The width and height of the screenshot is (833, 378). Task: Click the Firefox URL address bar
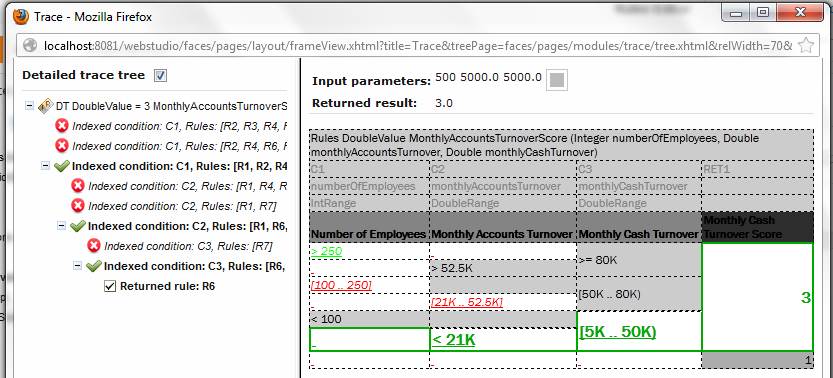click(x=417, y=46)
